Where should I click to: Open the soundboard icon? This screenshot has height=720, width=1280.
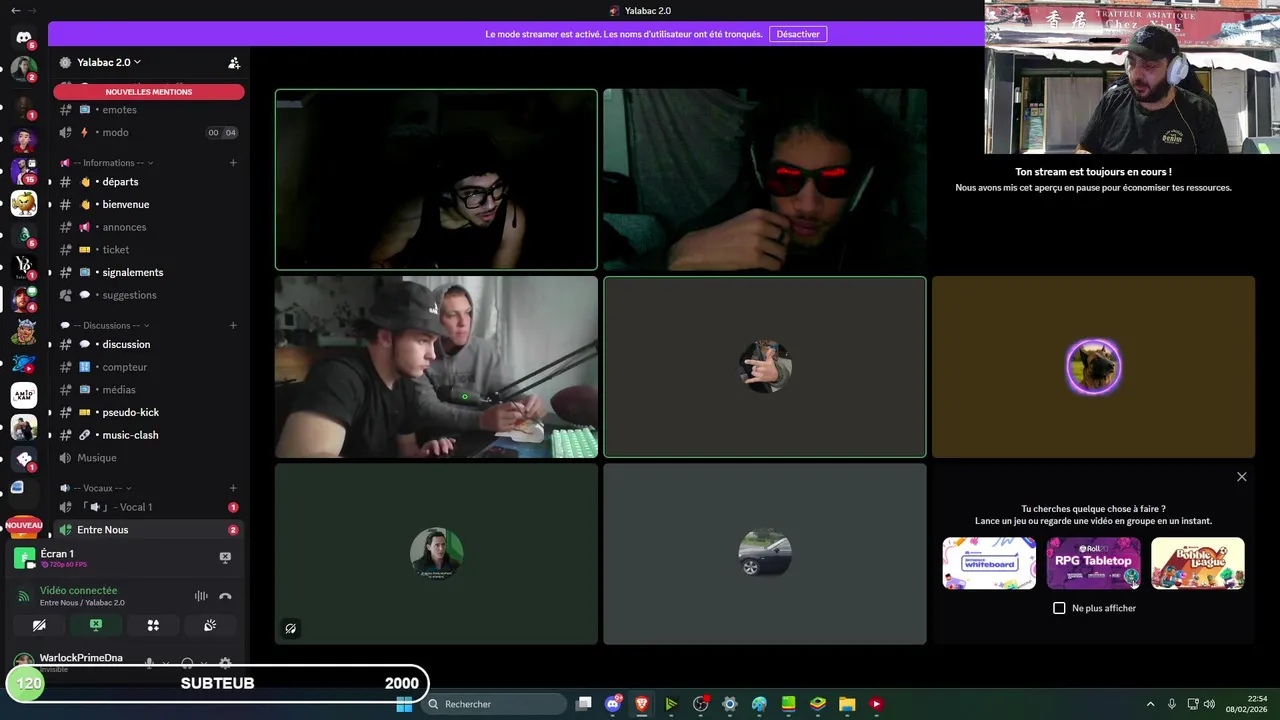click(x=210, y=625)
